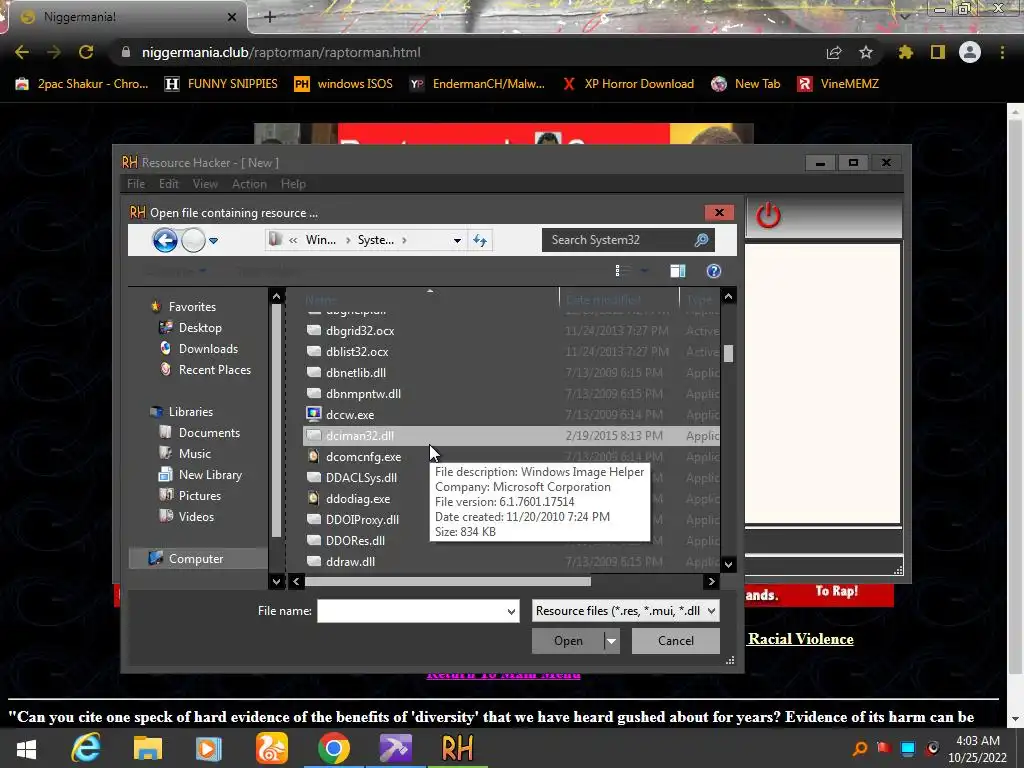Open the VineMEMZ bookmark
Screen dimensions: 1024x768
coord(838,84)
